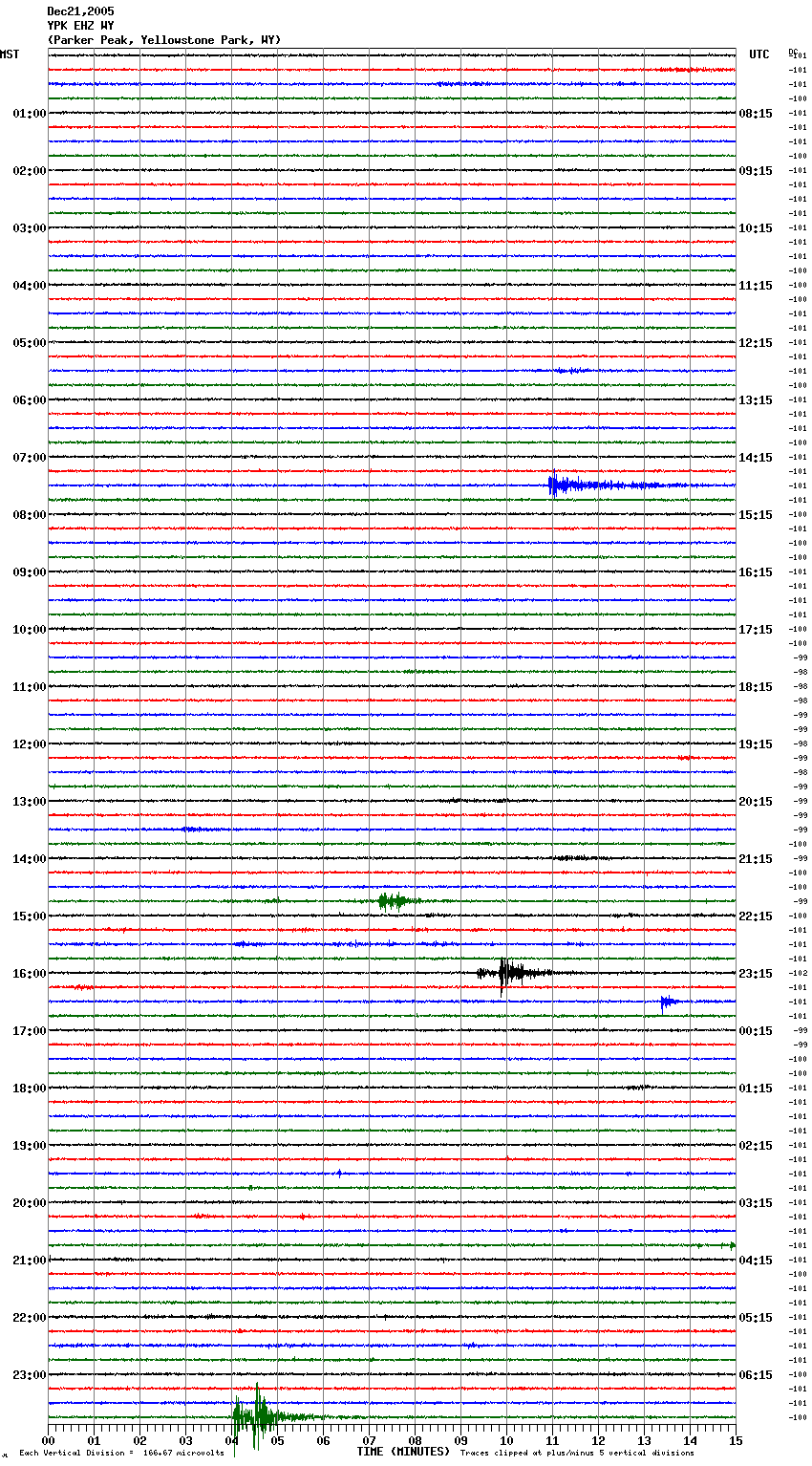Select the 13:15 UTC time label
Image resolution: width=812 pixels, height=1466 pixels.
[x=756, y=400]
